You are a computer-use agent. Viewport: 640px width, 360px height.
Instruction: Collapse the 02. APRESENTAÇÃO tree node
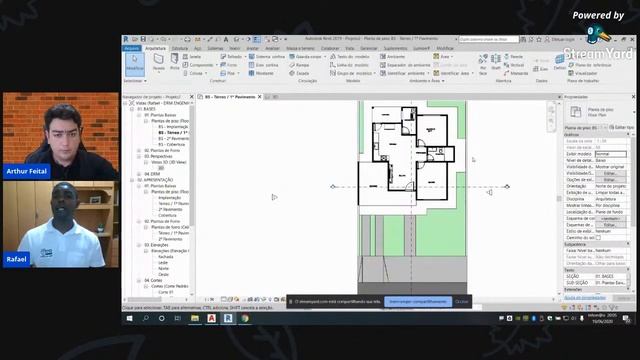(132, 180)
